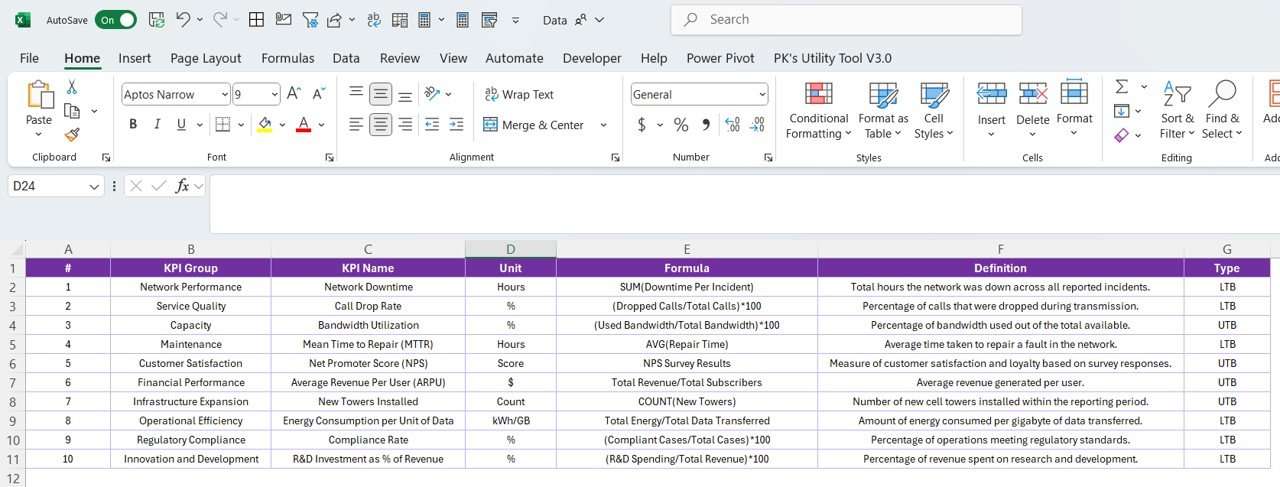This screenshot has width=1280, height=487.
Task: Open the Page Layout tab
Action: click(206, 58)
